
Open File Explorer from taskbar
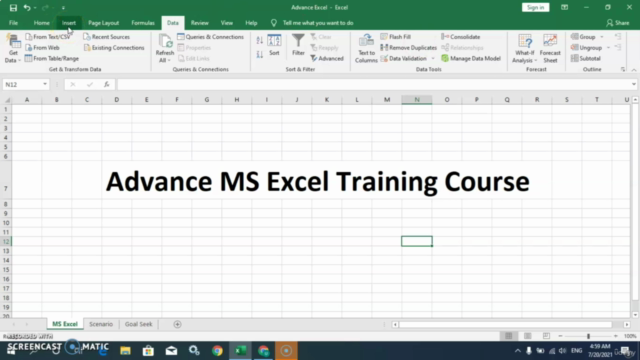coord(125,351)
